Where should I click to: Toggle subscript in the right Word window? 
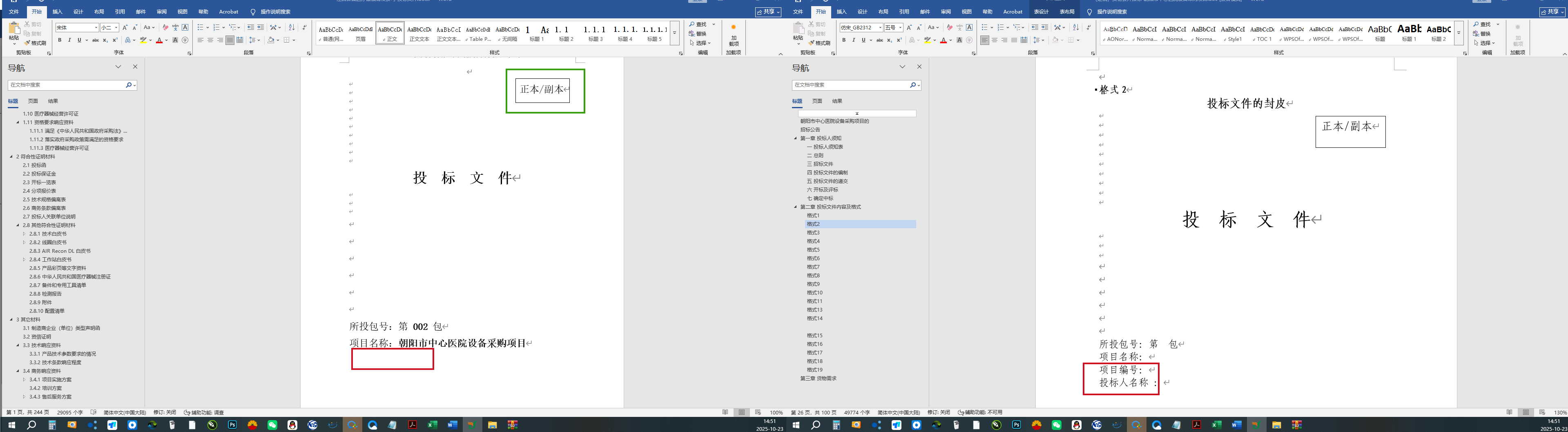click(x=889, y=40)
